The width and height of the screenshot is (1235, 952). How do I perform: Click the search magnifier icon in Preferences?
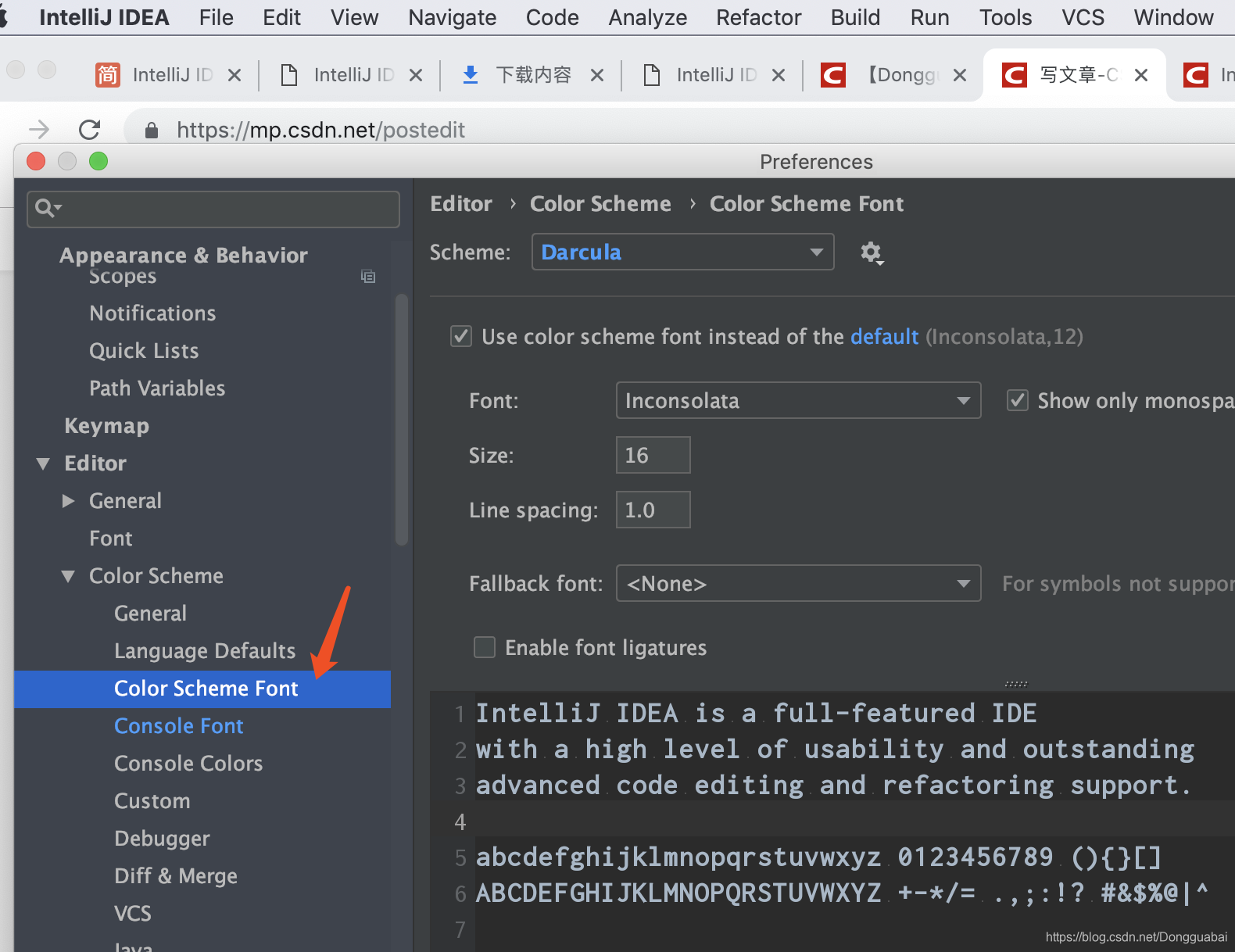click(48, 208)
